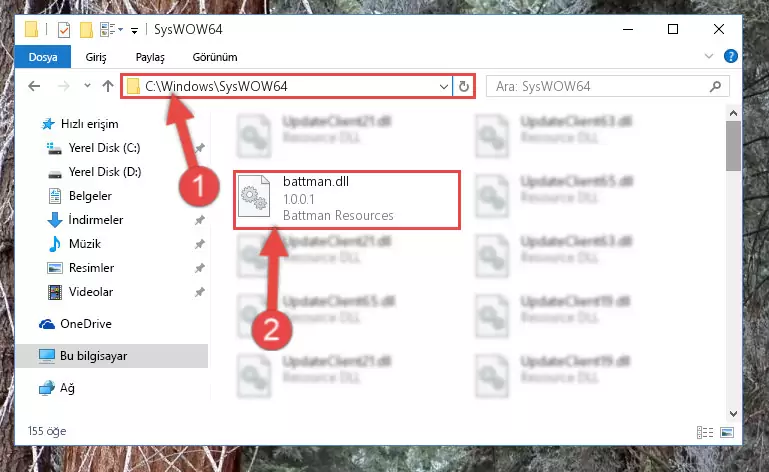Click the pin next to Videolar
This screenshot has height=472, width=769.
(199, 292)
